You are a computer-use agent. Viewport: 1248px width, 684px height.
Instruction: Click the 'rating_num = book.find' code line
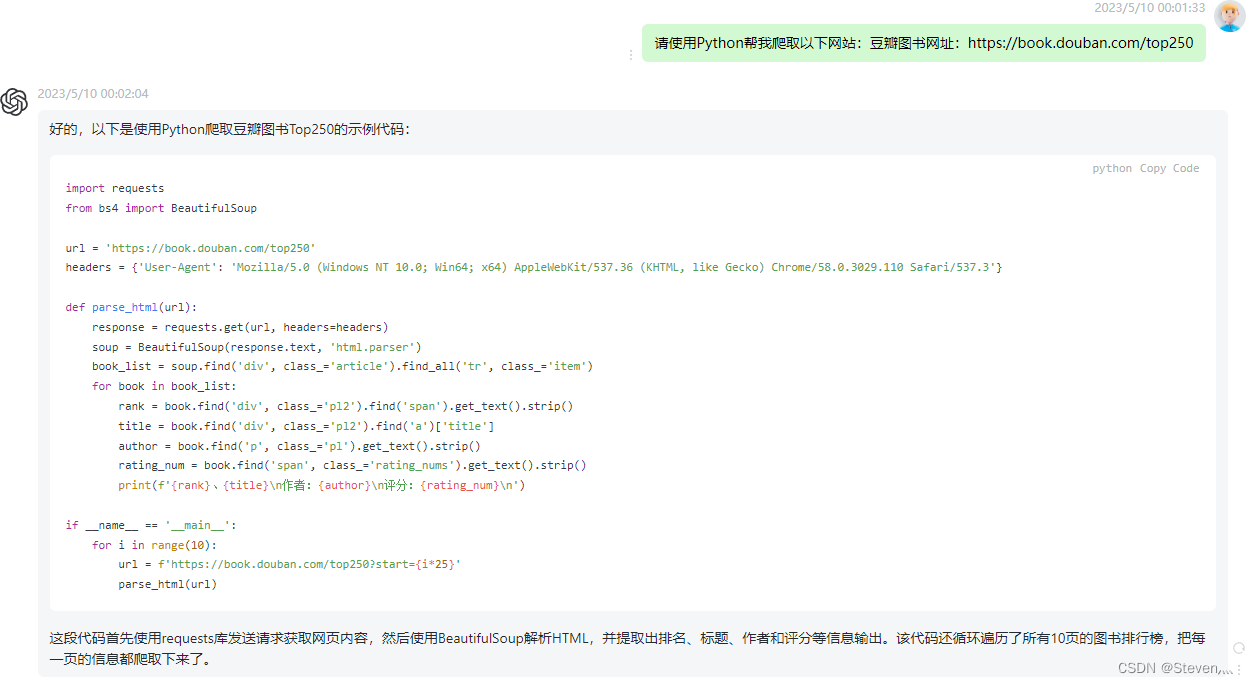[352, 465]
